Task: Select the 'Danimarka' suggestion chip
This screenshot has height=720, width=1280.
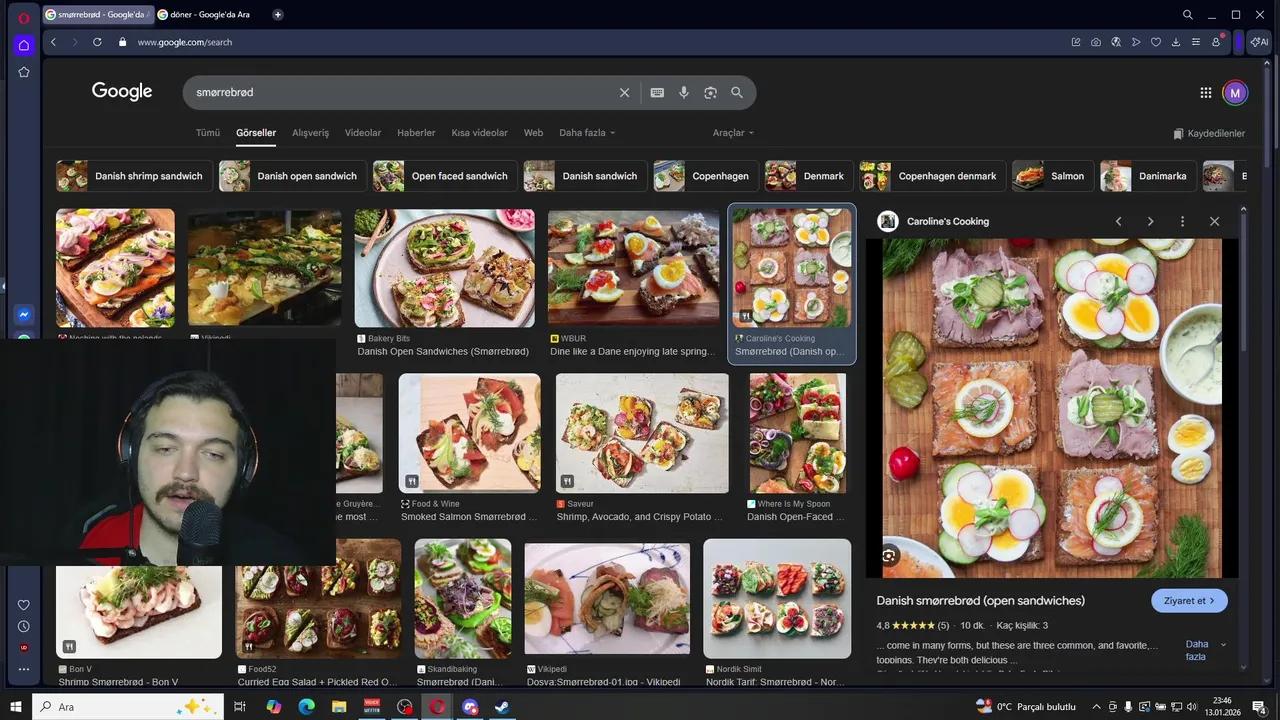Action: (x=1148, y=176)
